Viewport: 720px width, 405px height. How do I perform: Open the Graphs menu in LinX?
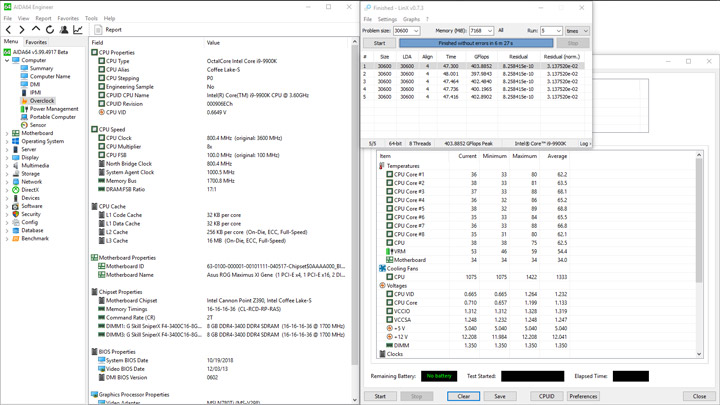tap(411, 19)
